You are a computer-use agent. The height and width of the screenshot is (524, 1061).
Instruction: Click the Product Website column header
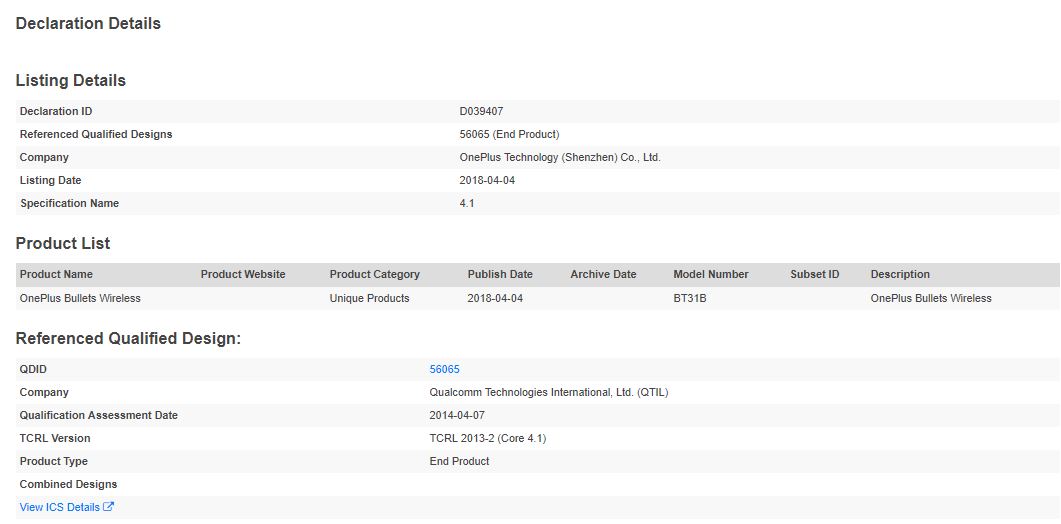point(243,274)
